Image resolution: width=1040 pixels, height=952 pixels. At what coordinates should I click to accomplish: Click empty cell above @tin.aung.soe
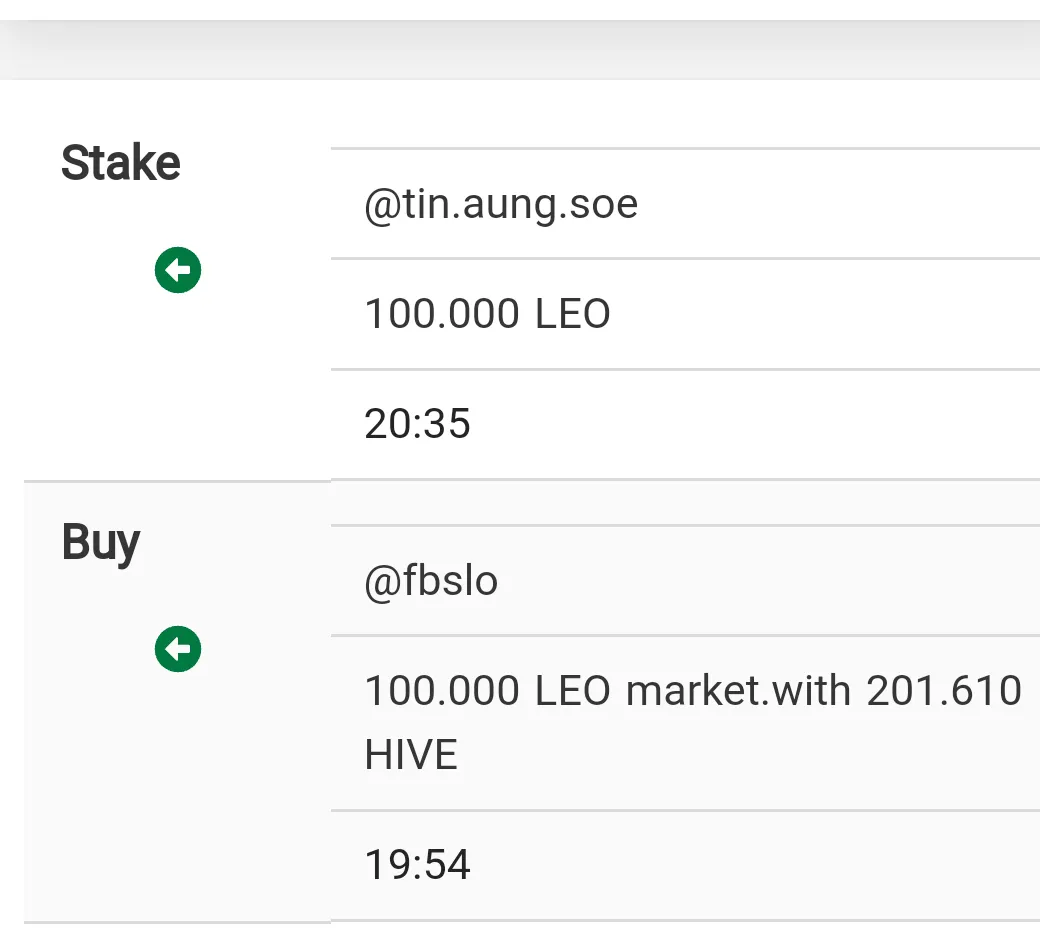point(685,115)
